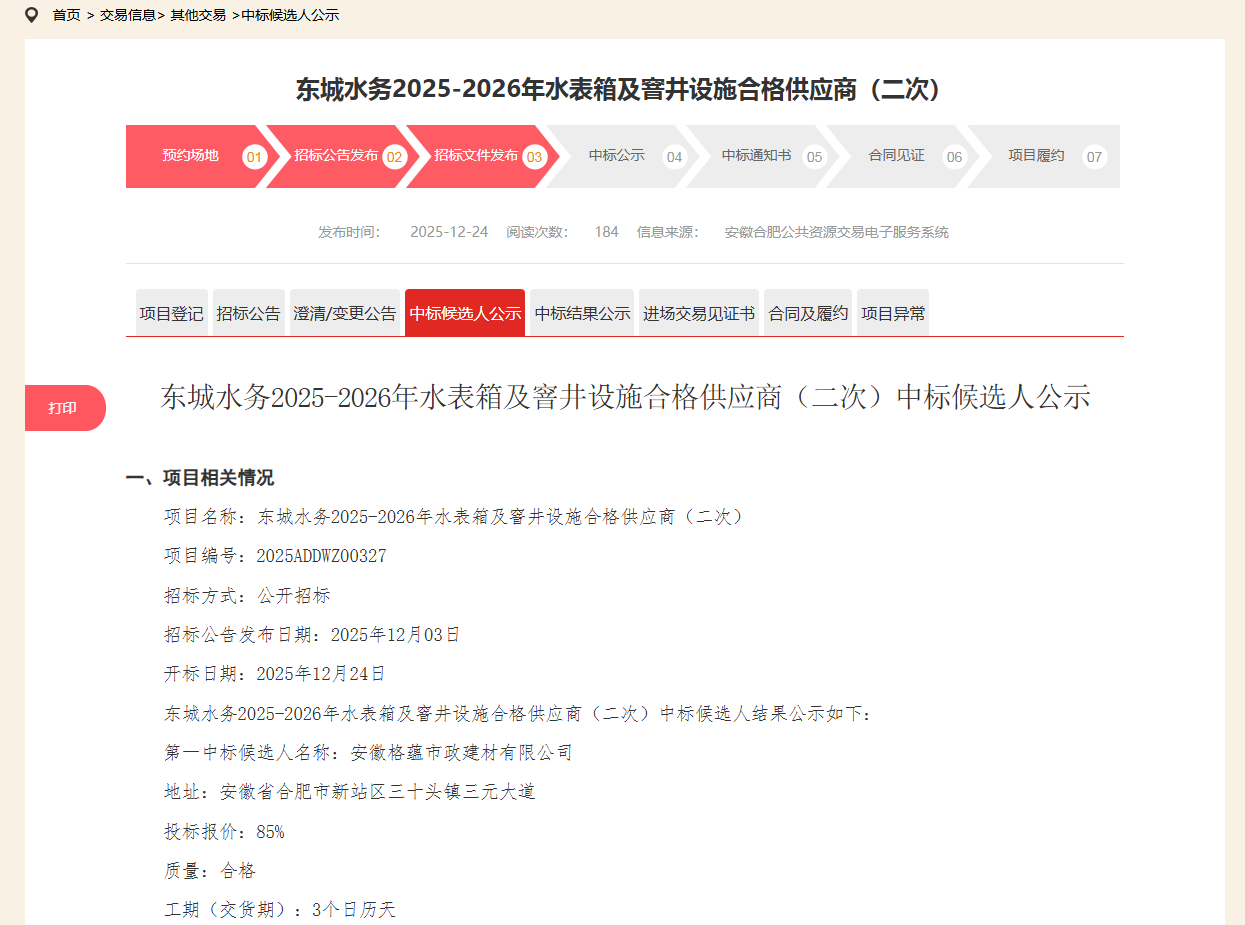Click the 04 step number badge
1245x925 pixels.
(x=674, y=157)
